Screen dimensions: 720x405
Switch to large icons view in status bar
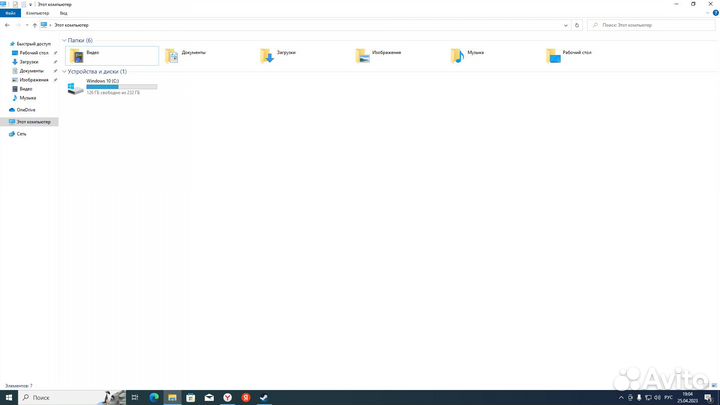(714, 386)
